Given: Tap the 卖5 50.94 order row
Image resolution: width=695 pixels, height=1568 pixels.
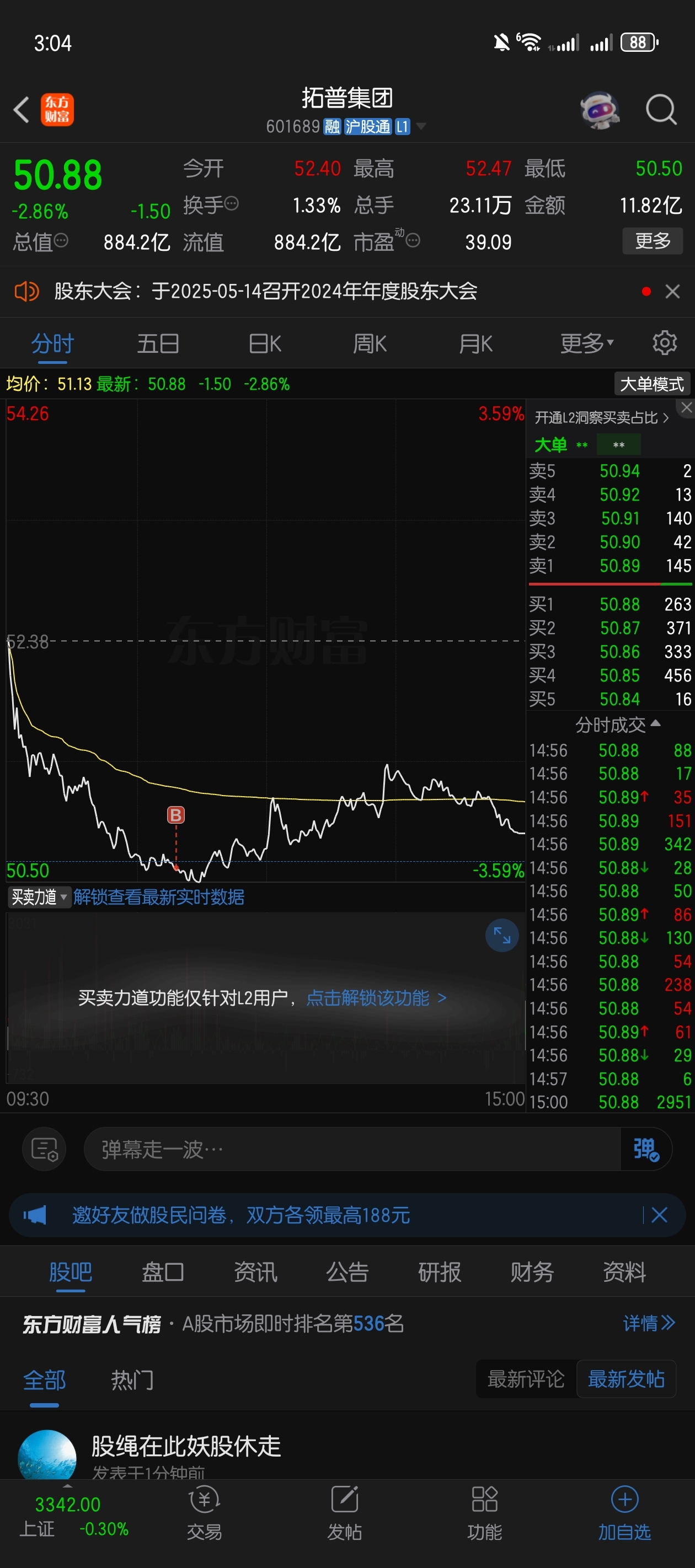Looking at the screenshot, I should pyautogui.click(x=611, y=470).
